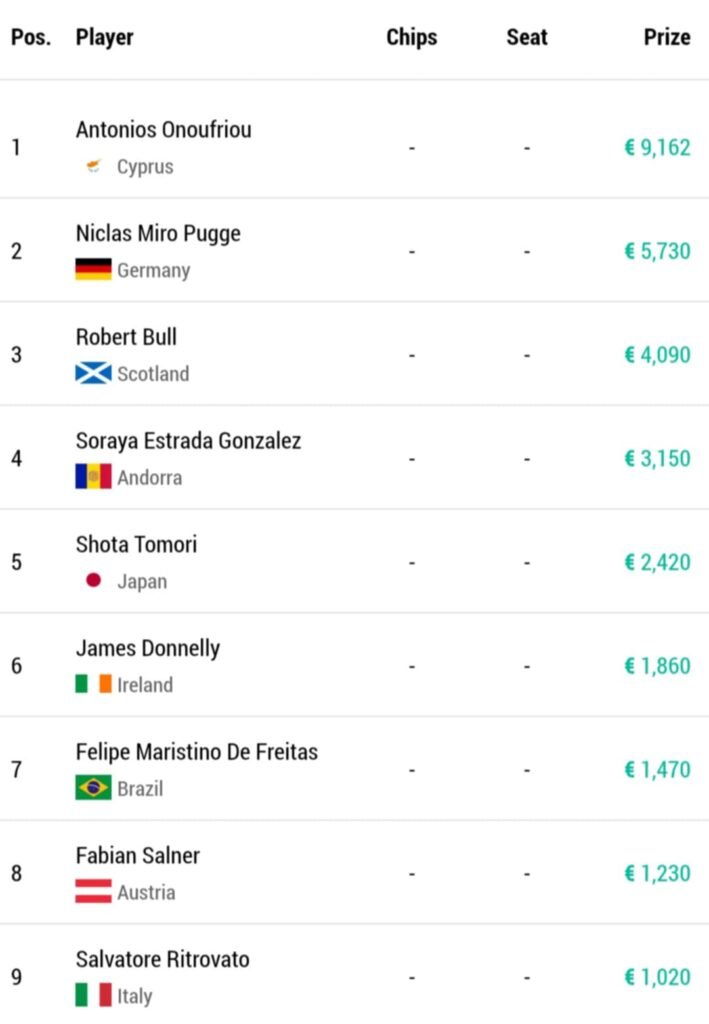Select player name Soraya Estrada Gonzalez

[188, 441]
